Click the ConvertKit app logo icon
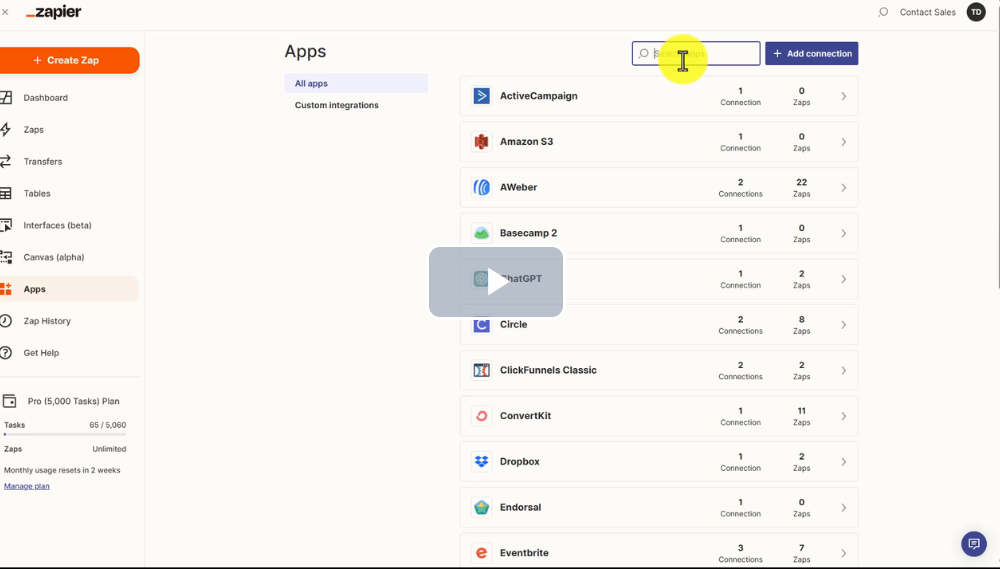The width and height of the screenshot is (1000, 570). pos(482,416)
